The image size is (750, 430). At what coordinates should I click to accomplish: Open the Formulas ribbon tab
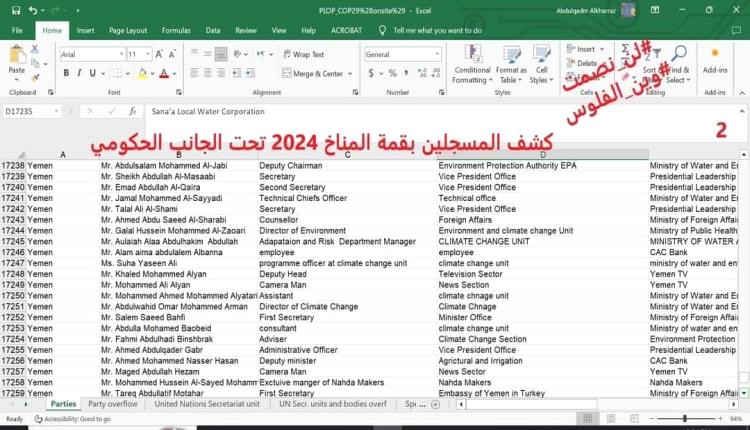coord(176,30)
